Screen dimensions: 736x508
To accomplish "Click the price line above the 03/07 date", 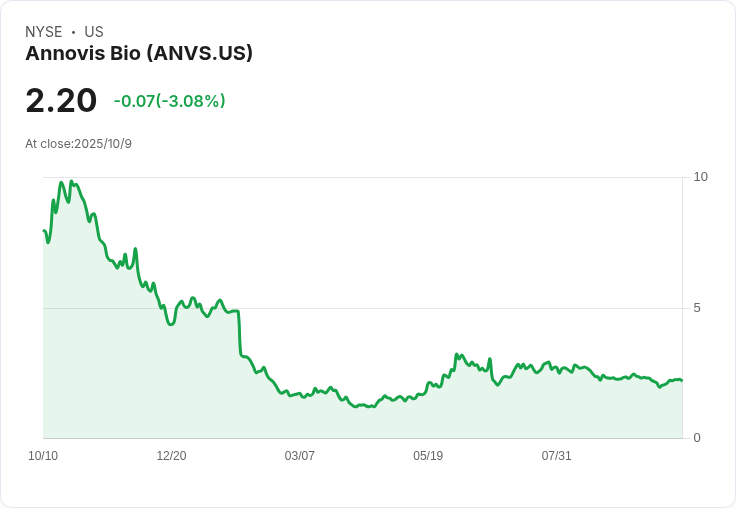I will (299, 394).
